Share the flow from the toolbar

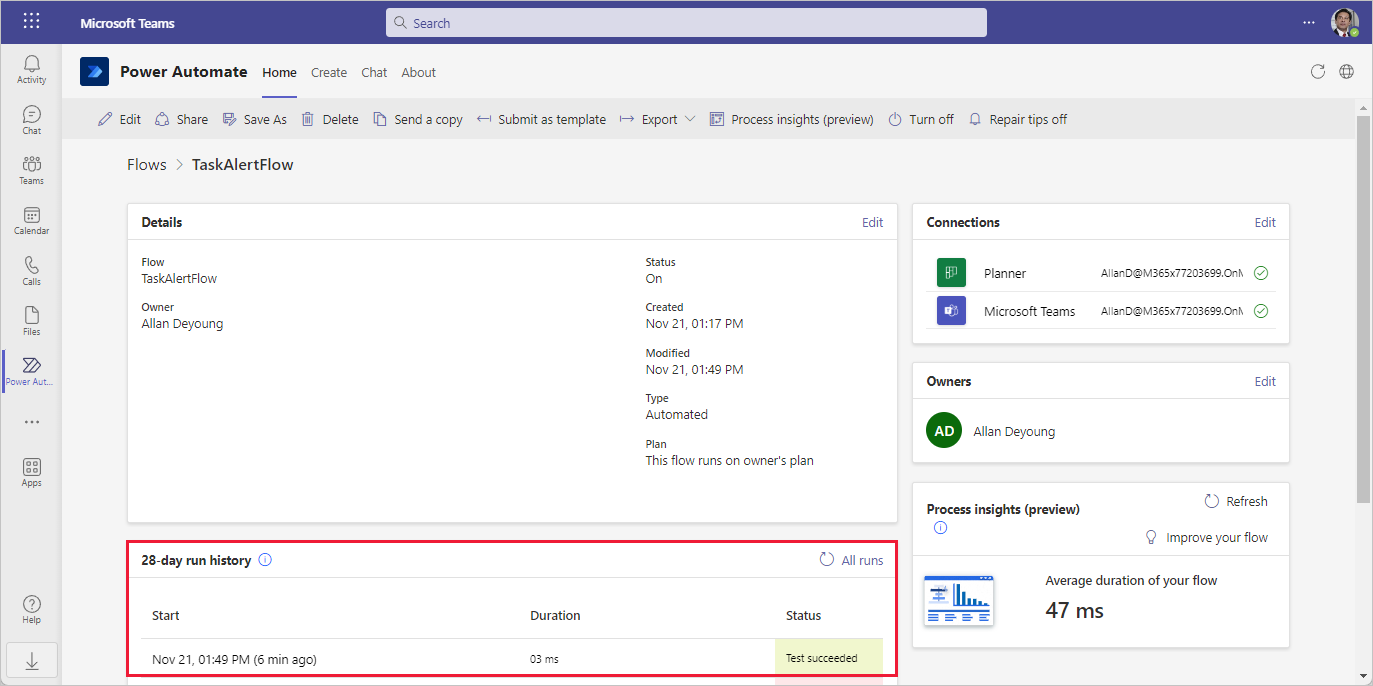click(181, 119)
